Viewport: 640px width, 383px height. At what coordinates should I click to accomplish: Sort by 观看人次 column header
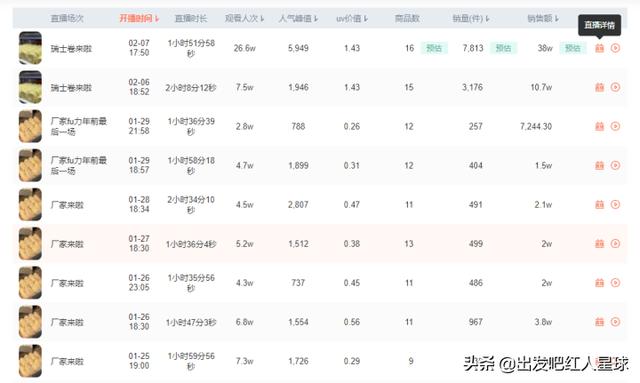(244, 18)
